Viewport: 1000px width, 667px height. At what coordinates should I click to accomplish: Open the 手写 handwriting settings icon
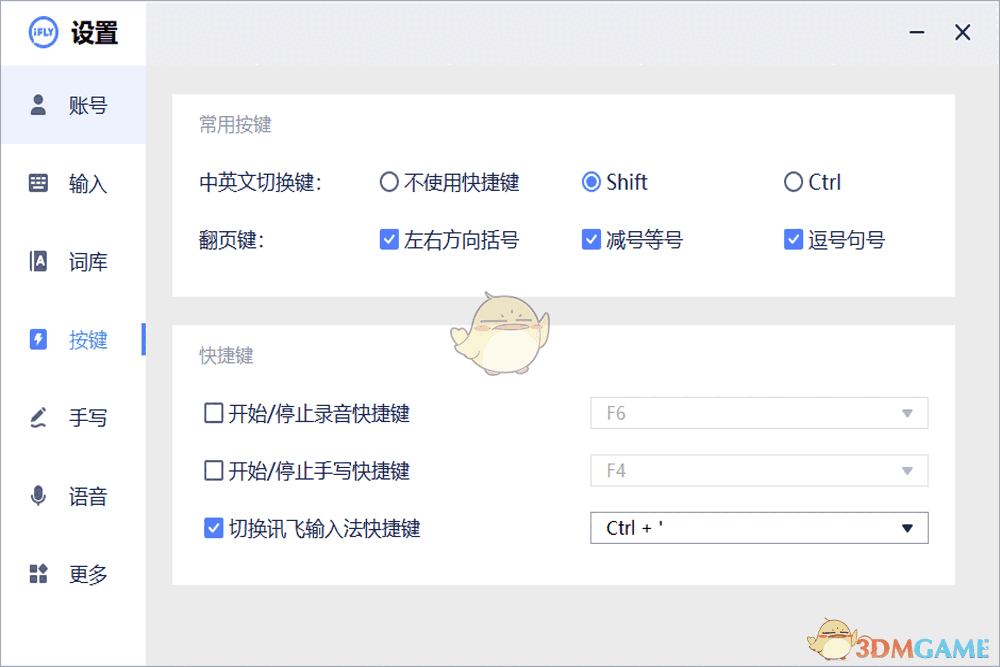(38, 418)
